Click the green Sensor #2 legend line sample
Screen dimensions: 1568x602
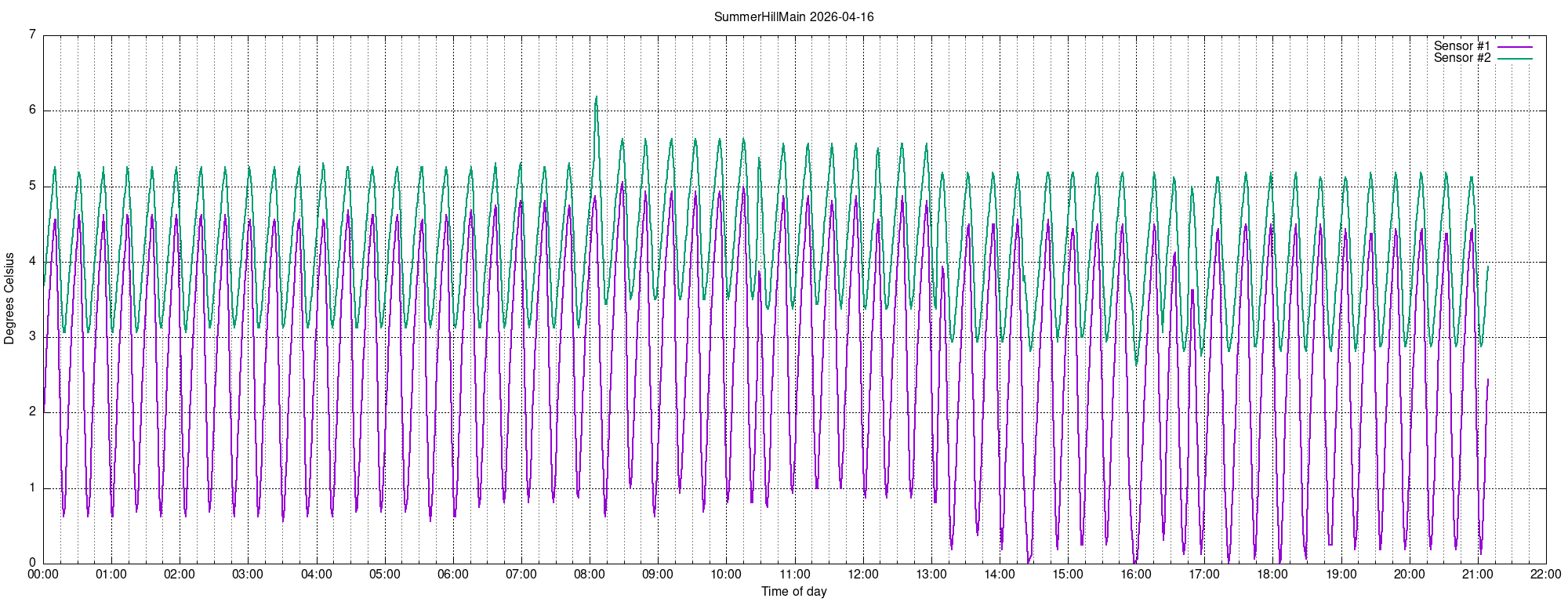click(x=1515, y=59)
